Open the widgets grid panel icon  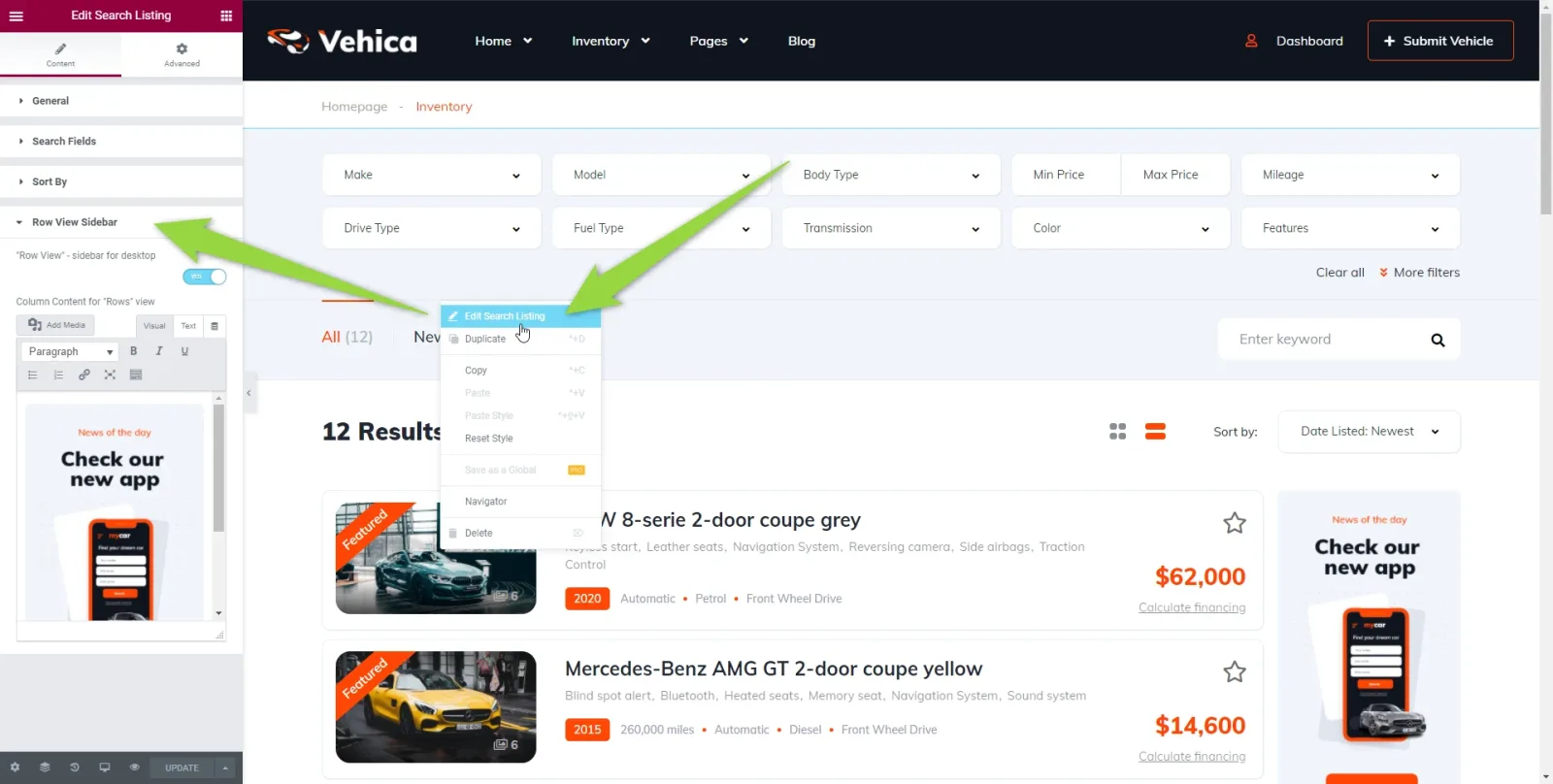tap(226, 16)
